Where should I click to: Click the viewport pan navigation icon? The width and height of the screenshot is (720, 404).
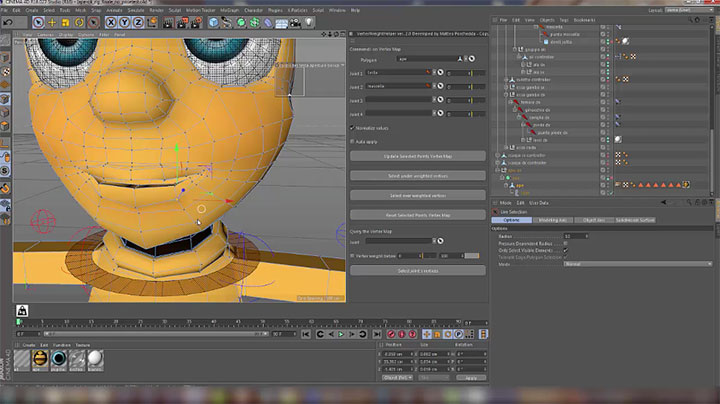pos(324,34)
